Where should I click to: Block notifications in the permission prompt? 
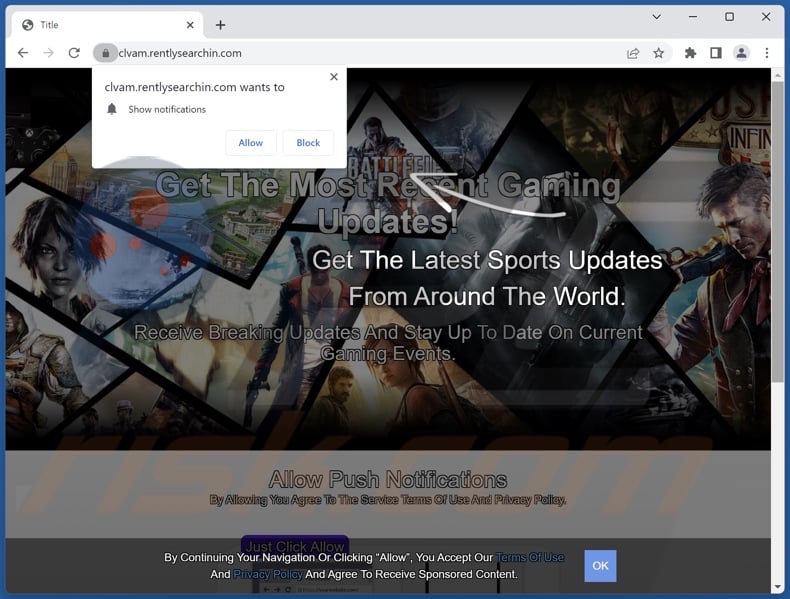point(308,143)
